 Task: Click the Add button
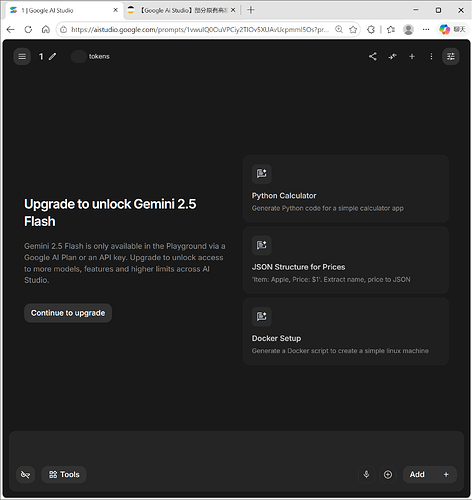[x=430, y=474]
